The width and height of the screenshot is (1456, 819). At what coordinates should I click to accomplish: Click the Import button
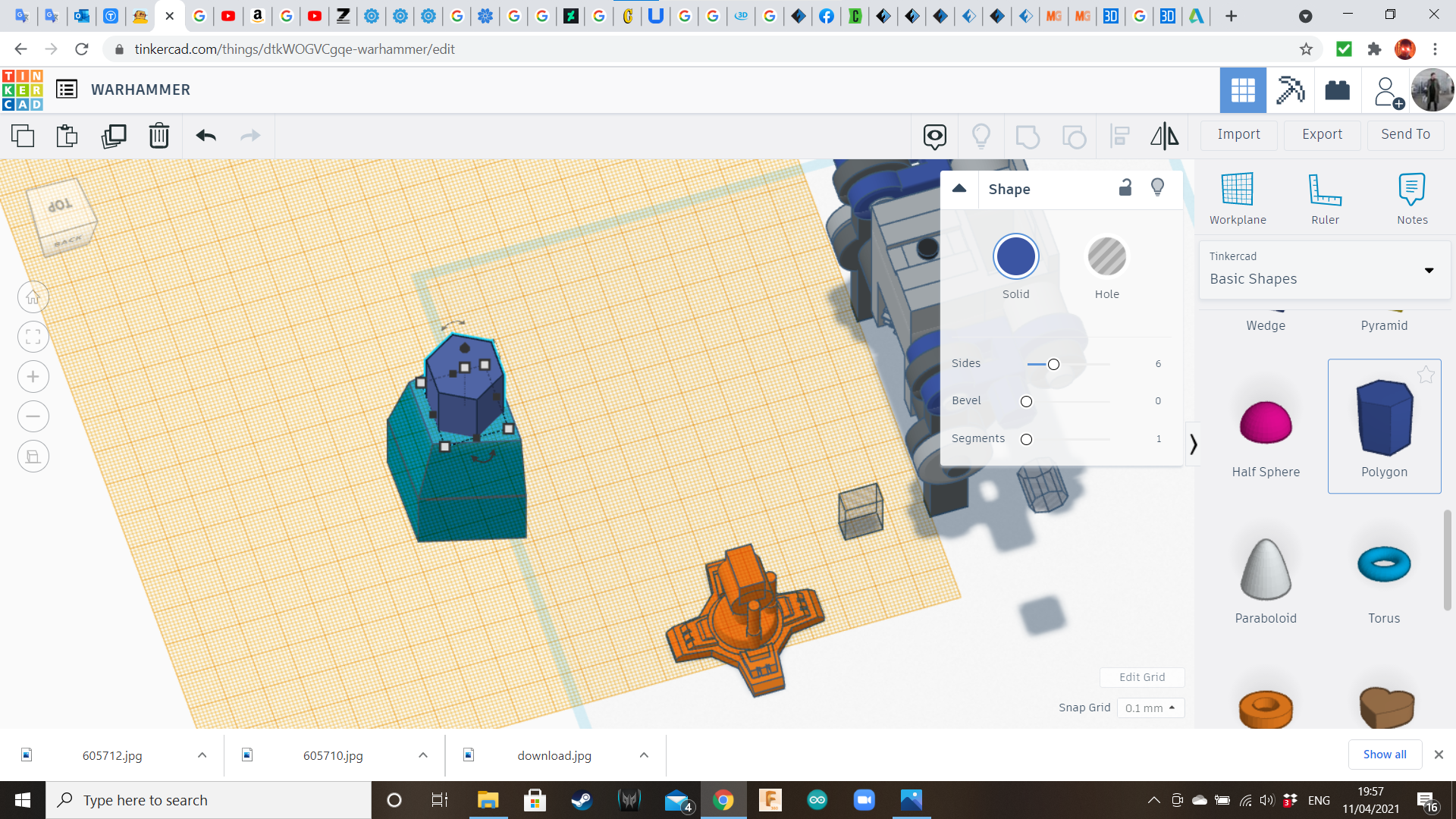1238,134
